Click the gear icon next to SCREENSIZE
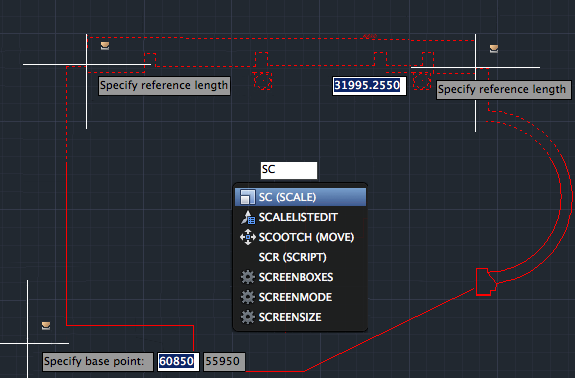 pyautogui.click(x=248, y=317)
